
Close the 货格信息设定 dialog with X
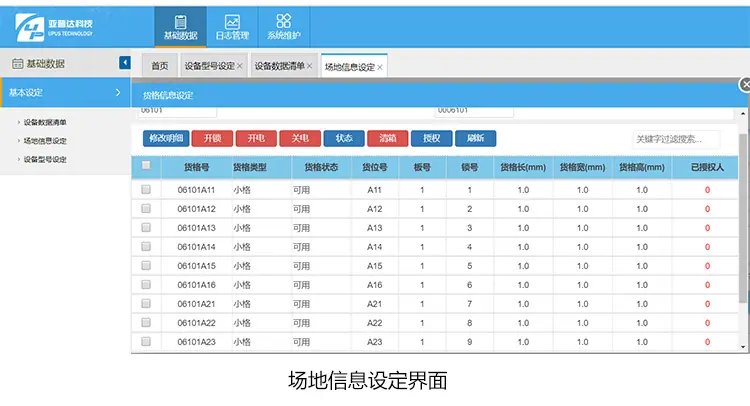(745, 85)
